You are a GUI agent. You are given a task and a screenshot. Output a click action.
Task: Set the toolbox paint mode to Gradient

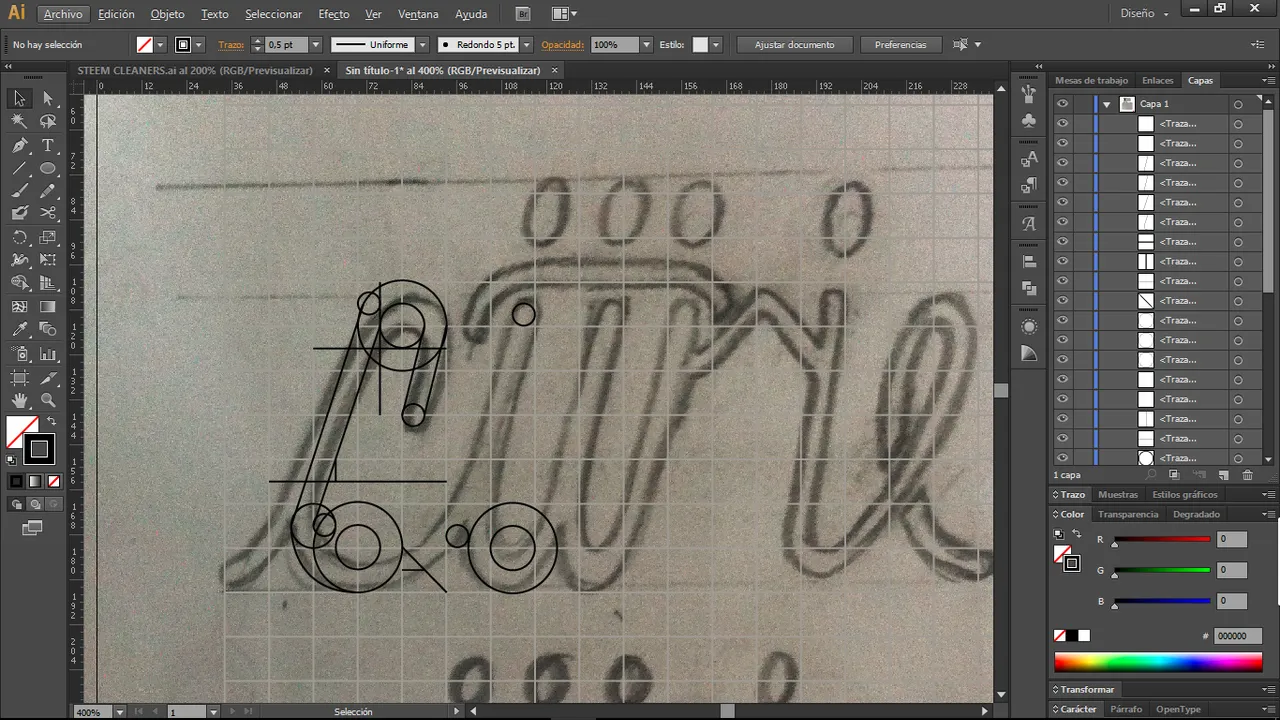tap(35, 481)
